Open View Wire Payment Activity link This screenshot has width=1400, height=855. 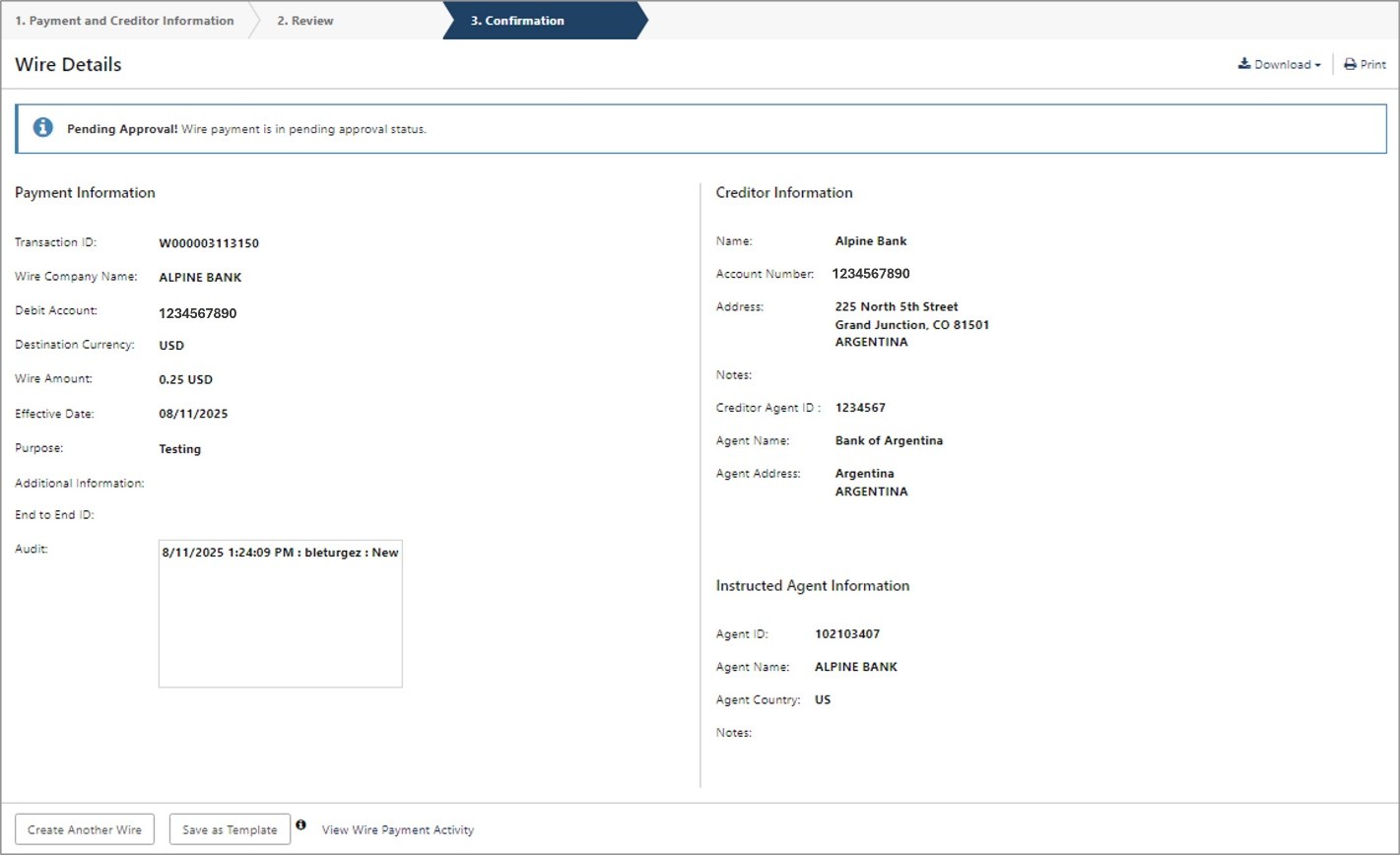(x=398, y=830)
